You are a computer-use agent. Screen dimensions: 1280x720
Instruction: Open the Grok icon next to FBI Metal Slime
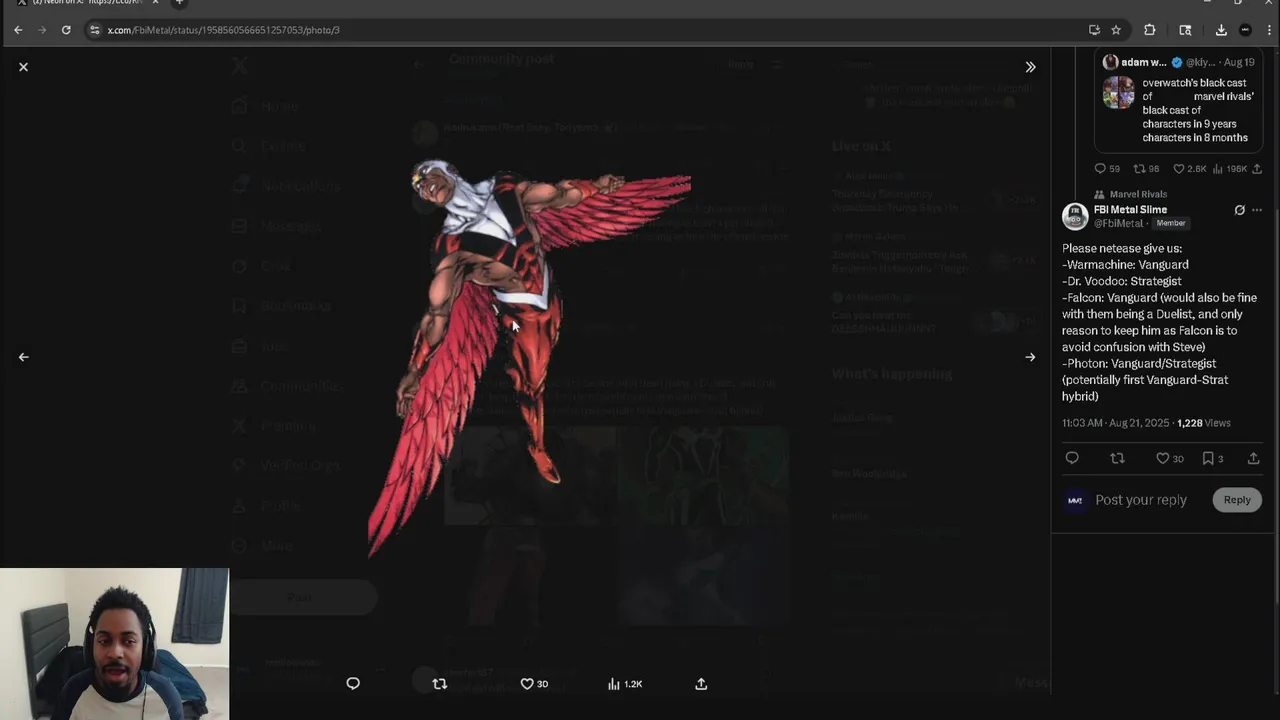[x=1240, y=210]
